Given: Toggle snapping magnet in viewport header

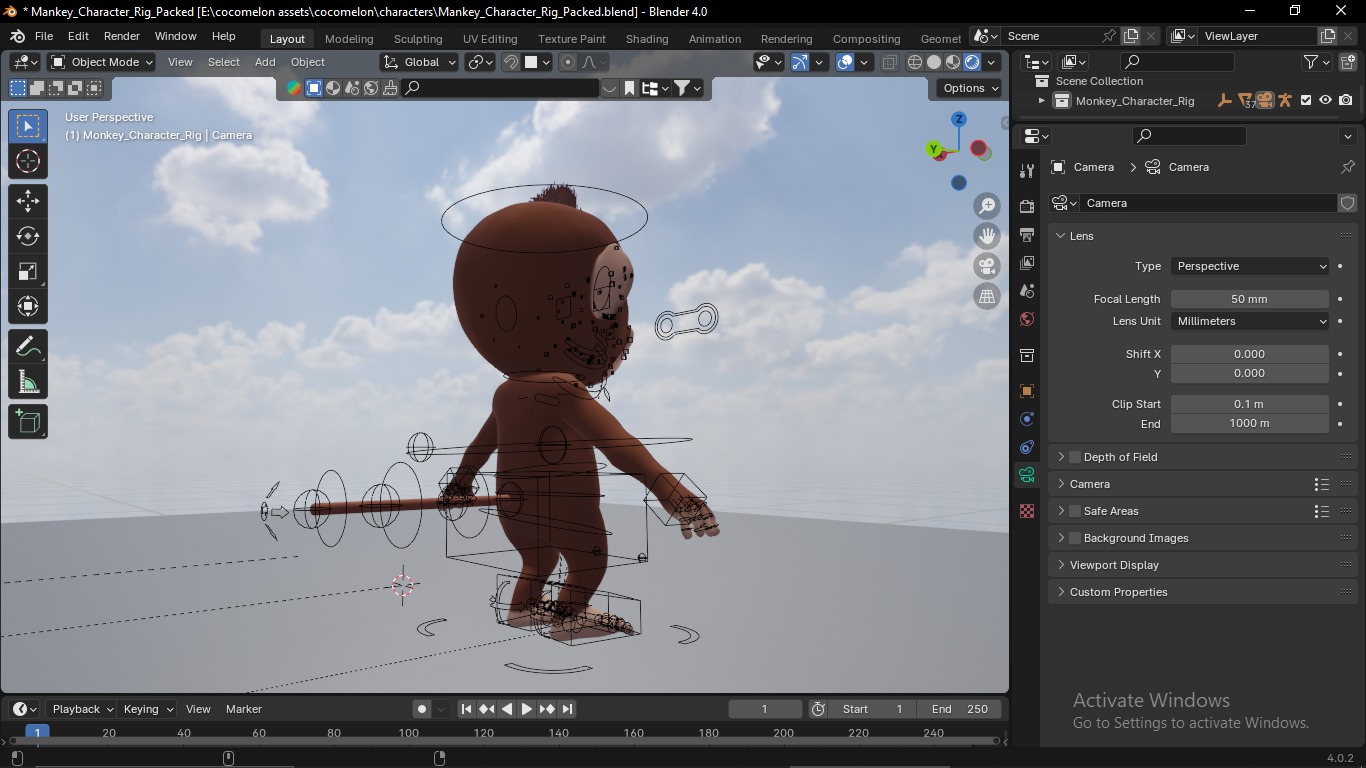Looking at the screenshot, I should tap(511, 62).
